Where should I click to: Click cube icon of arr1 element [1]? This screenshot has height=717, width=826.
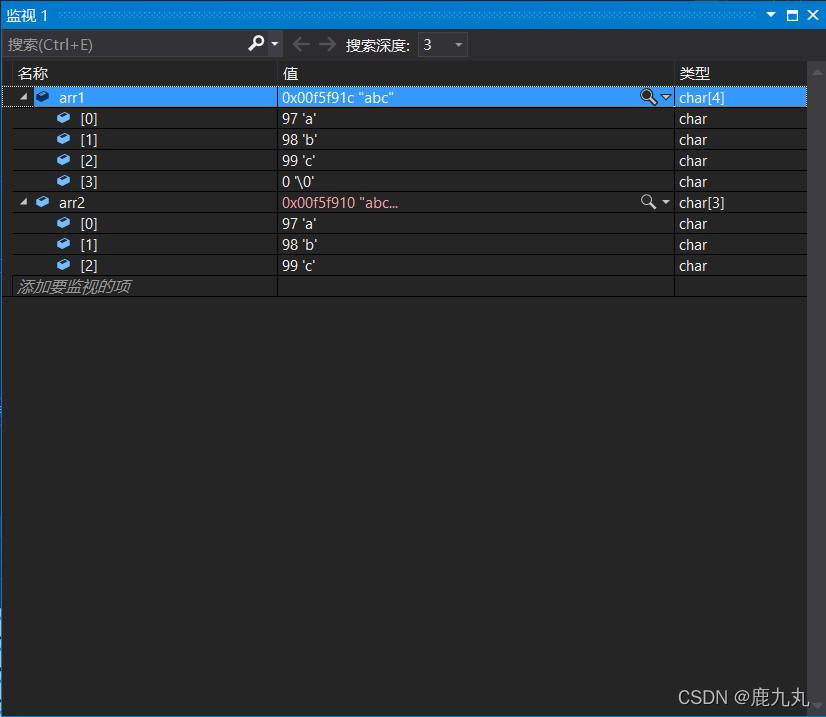point(64,139)
